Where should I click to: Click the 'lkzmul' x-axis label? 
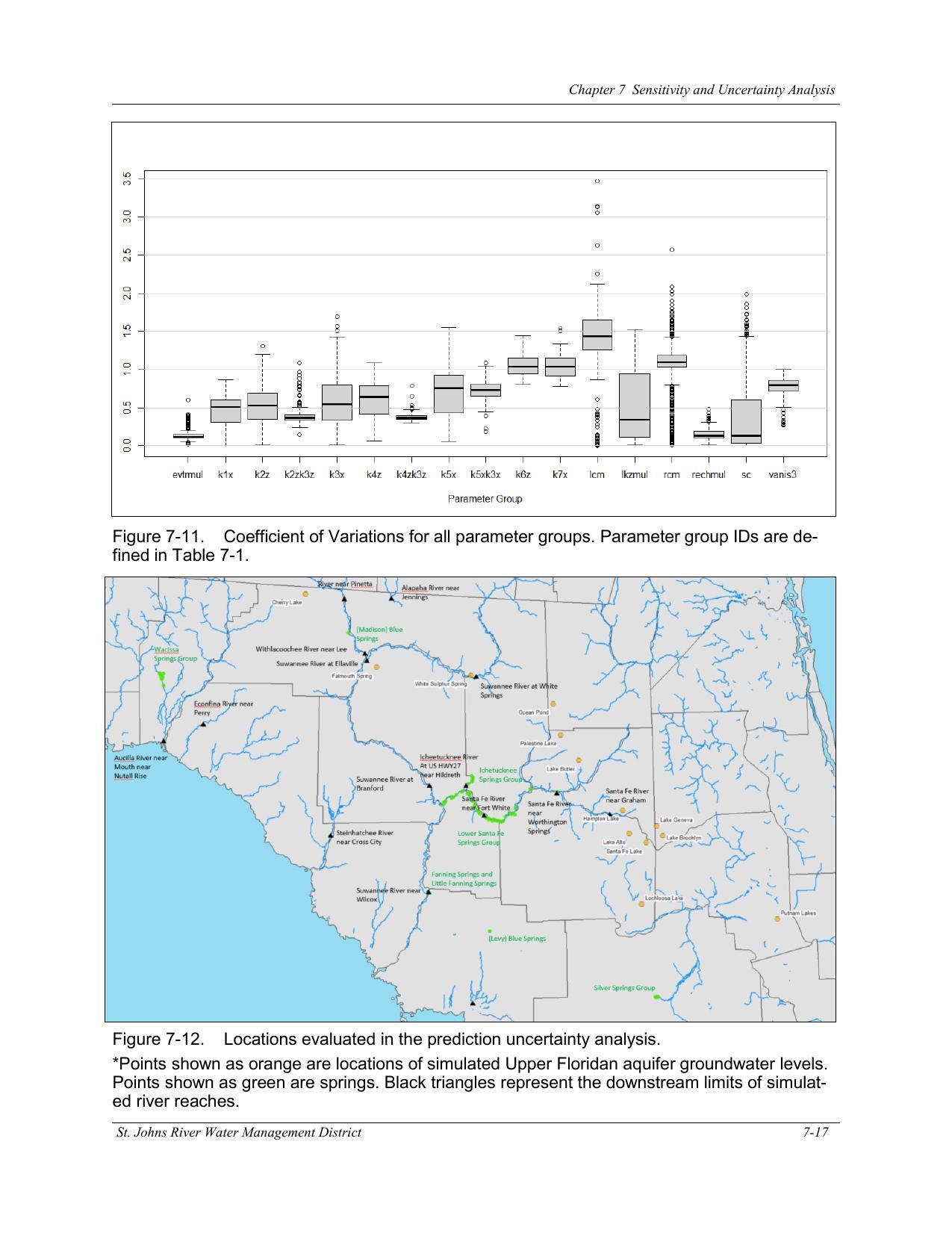(x=635, y=475)
